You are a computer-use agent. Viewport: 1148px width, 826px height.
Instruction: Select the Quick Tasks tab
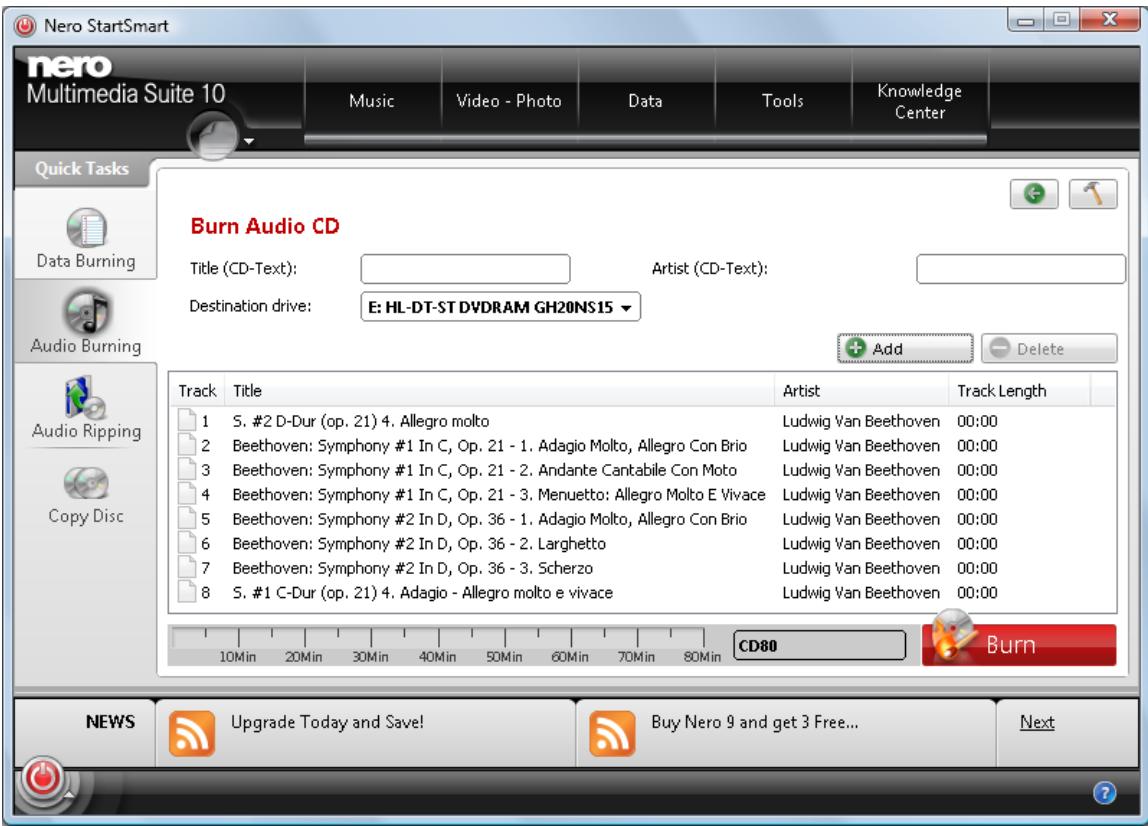(82, 169)
